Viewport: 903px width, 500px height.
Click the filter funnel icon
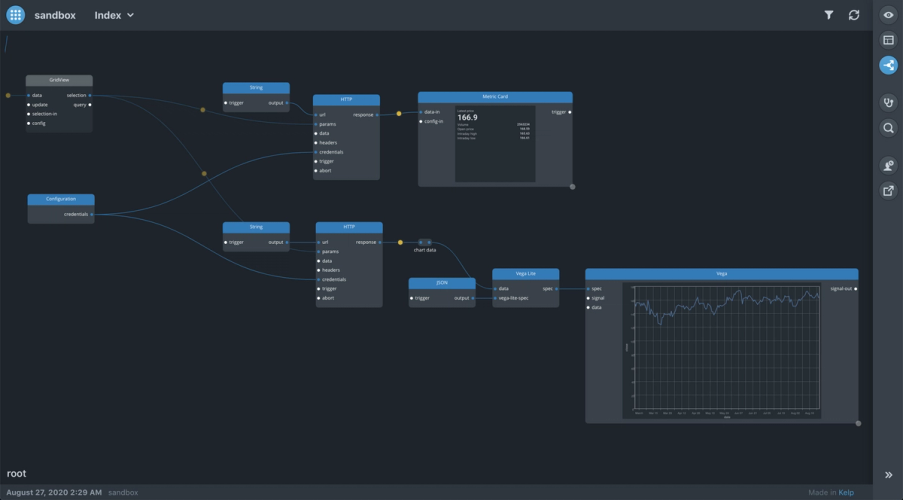tap(829, 15)
